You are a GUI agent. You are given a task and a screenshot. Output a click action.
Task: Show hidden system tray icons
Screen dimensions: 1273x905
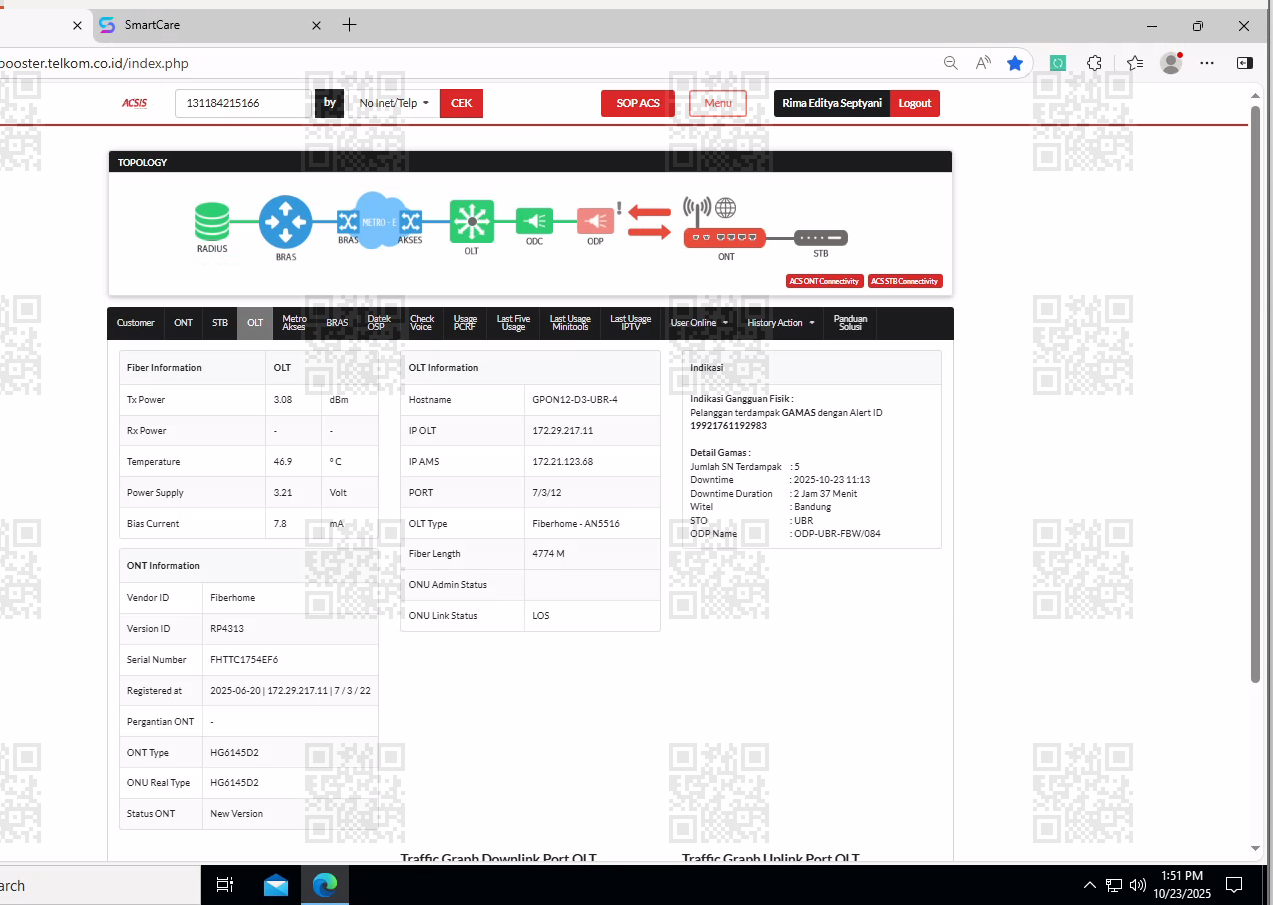click(1090, 885)
